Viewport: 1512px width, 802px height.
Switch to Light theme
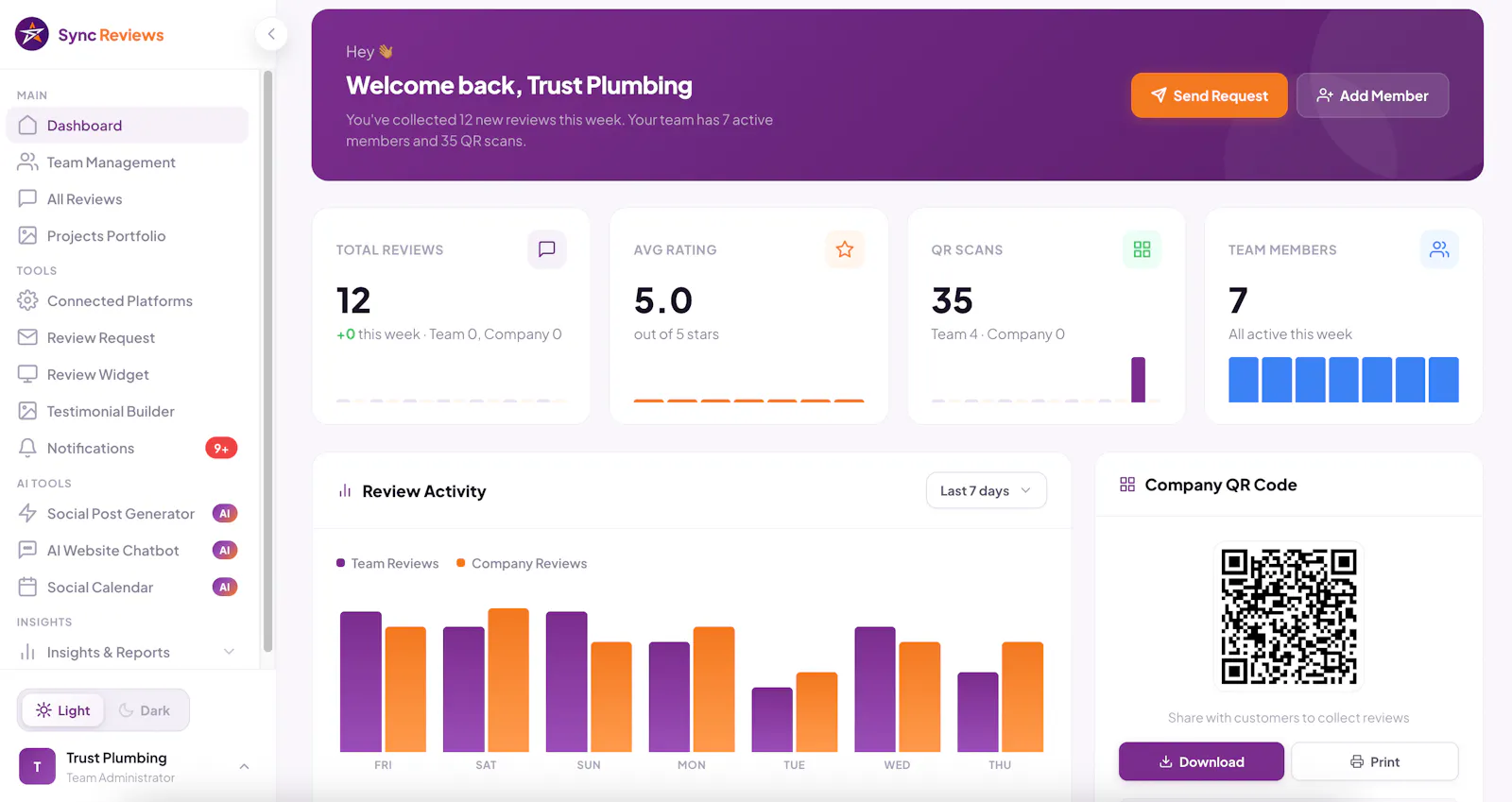[63, 710]
